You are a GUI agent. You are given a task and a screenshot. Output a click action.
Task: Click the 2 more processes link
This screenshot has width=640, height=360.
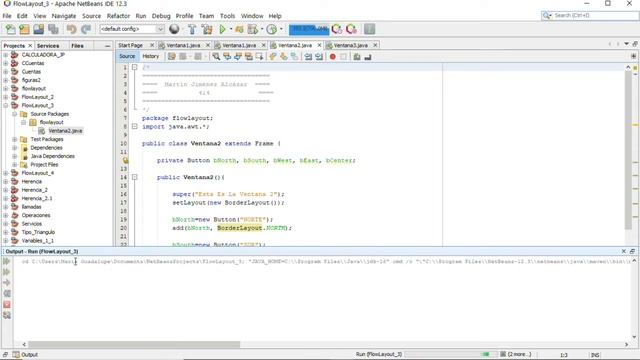519,354
